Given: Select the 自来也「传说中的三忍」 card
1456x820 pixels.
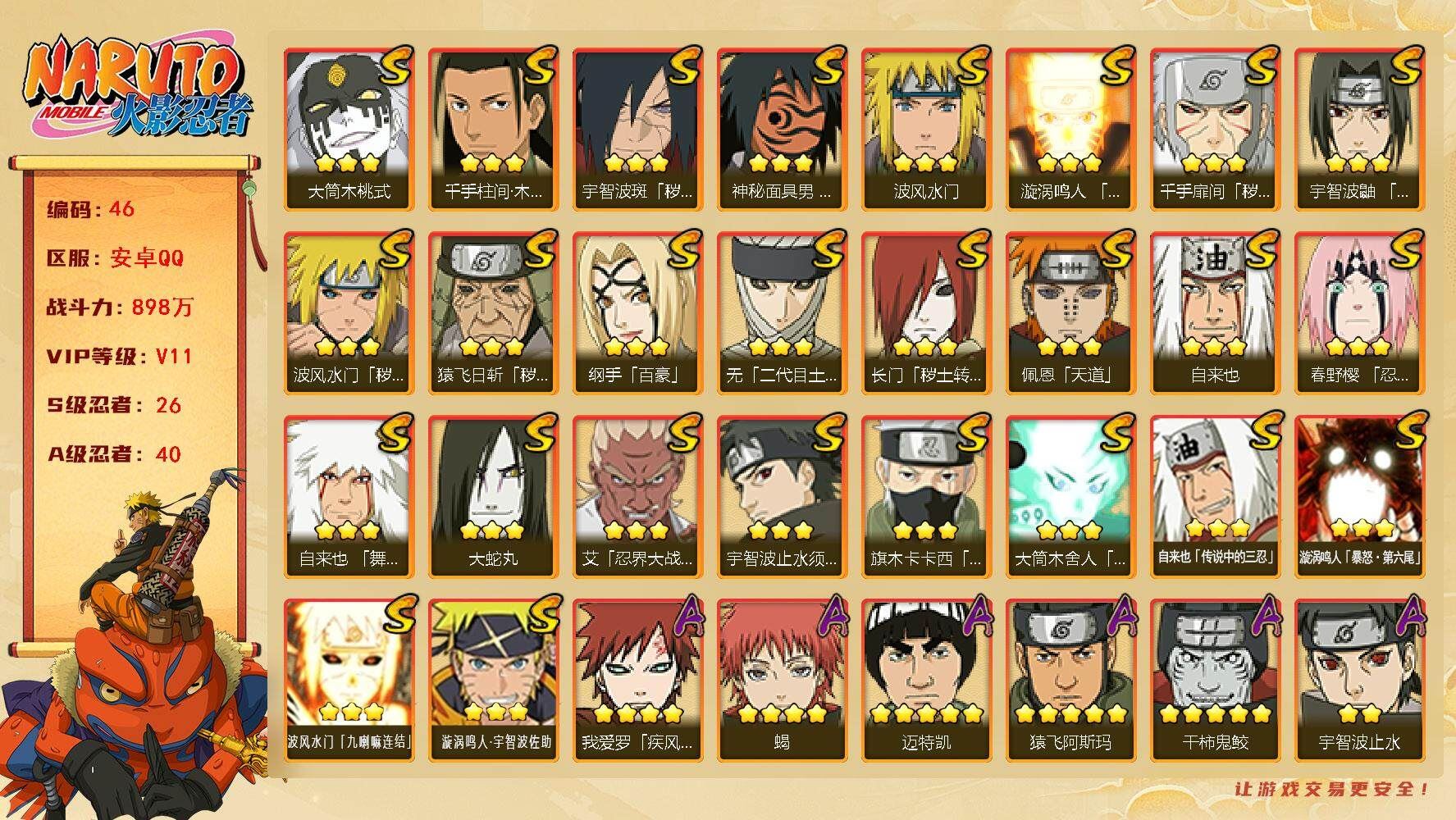Looking at the screenshot, I should 1215,496.
